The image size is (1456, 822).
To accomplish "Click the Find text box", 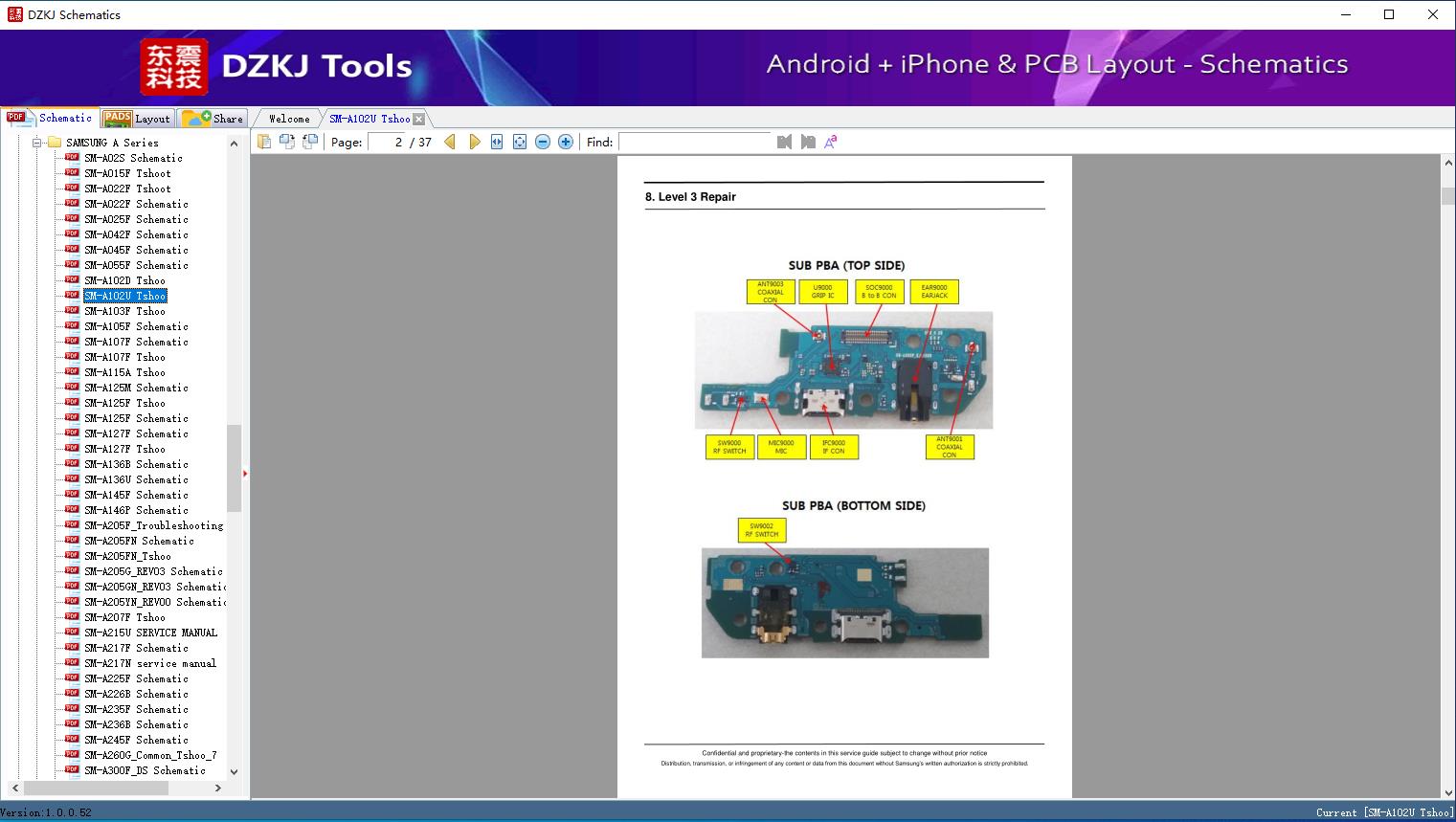I will (x=695, y=142).
